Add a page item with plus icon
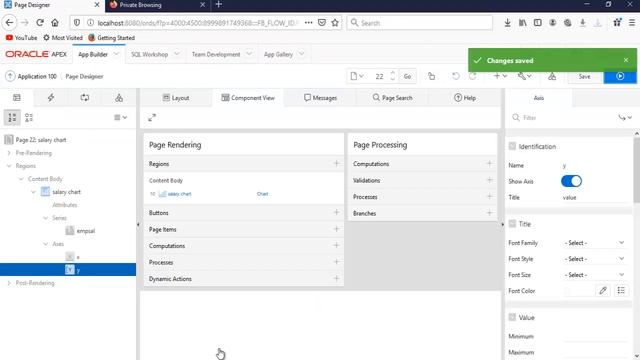 336,229
